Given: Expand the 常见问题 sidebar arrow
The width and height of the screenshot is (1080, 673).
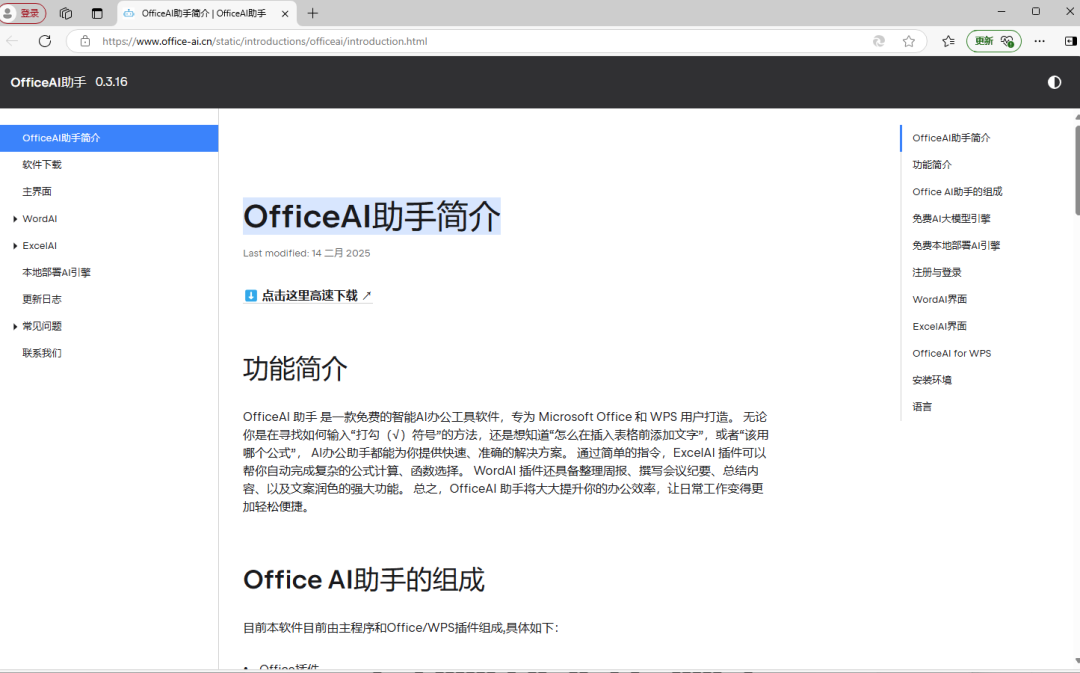Looking at the screenshot, I should click(x=15, y=327).
